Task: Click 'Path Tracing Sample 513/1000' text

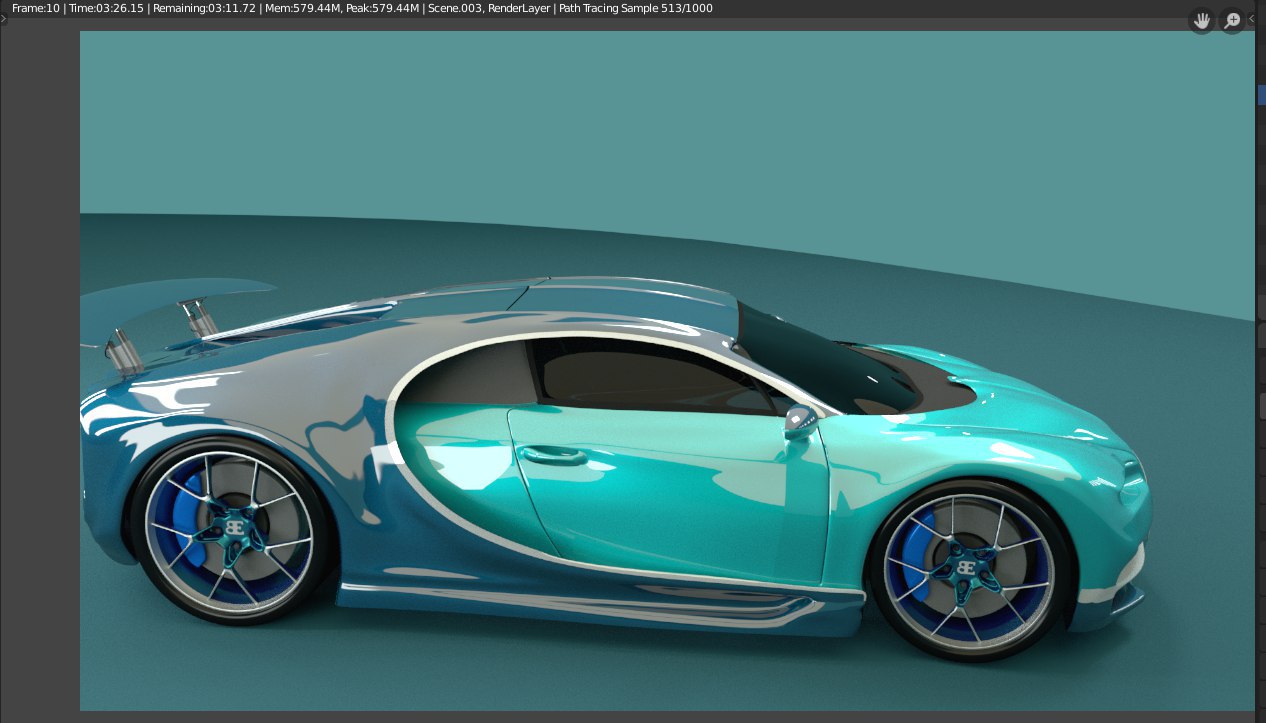Action: tap(636, 8)
